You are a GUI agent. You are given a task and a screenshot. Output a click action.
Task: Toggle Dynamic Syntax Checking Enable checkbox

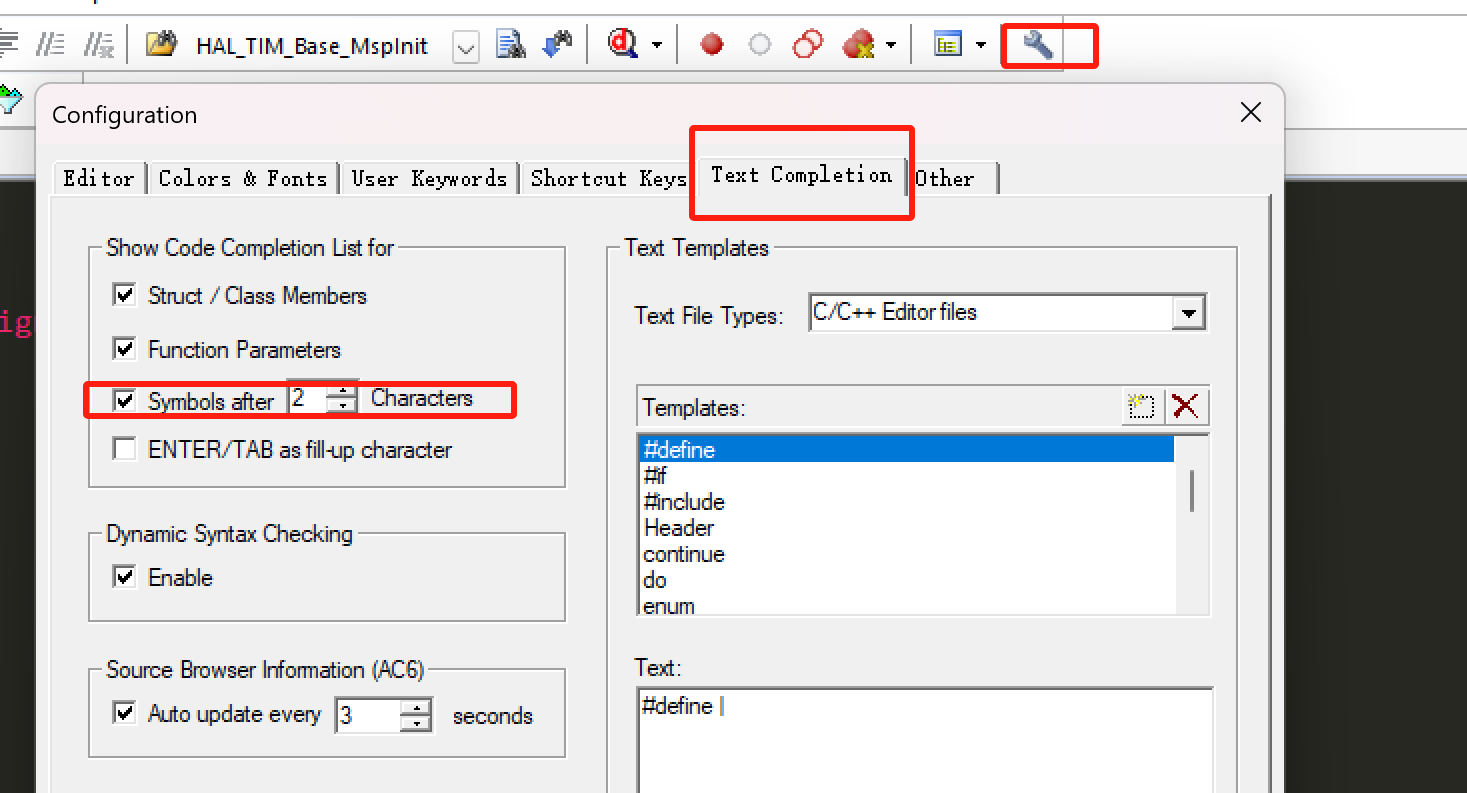[125, 577]
